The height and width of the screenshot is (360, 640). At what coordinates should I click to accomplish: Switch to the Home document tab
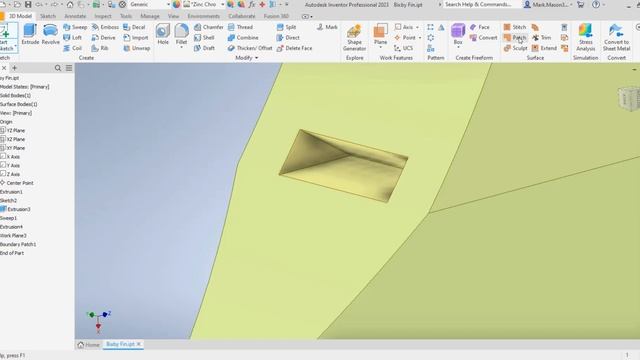tap(89, 344)
